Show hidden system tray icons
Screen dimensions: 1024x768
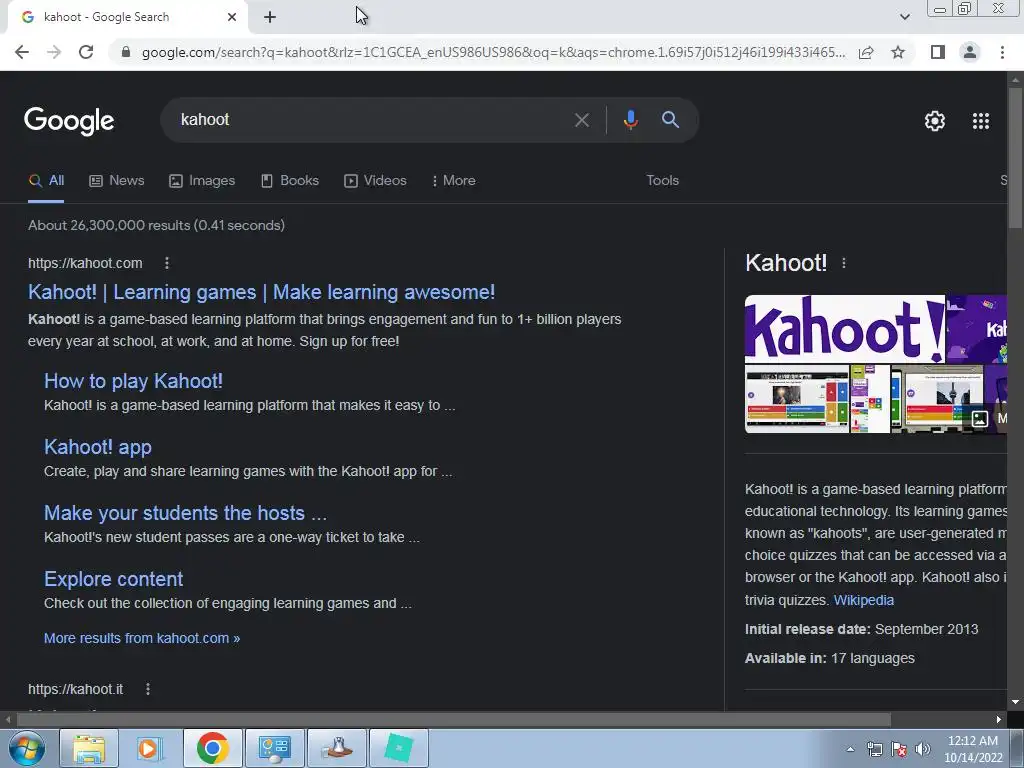[x=850, y=749]
